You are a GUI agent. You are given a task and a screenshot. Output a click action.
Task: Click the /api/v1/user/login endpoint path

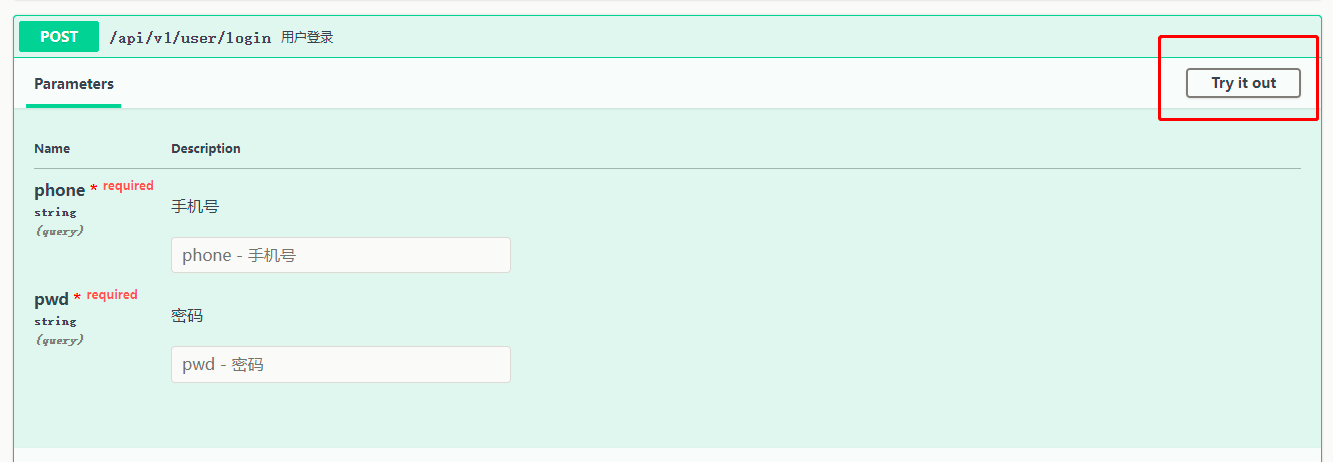point(190,38)
